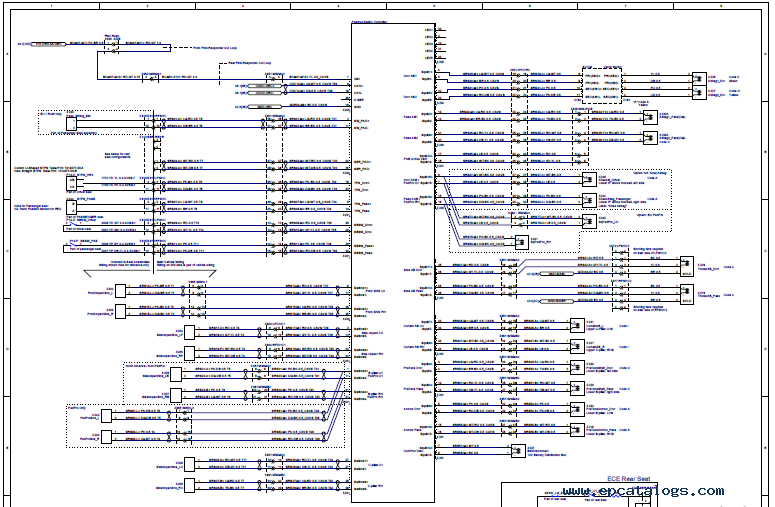Click grid row letter A in left border
775x507 pixels.
pyautogui.click(x=6, y=53)
